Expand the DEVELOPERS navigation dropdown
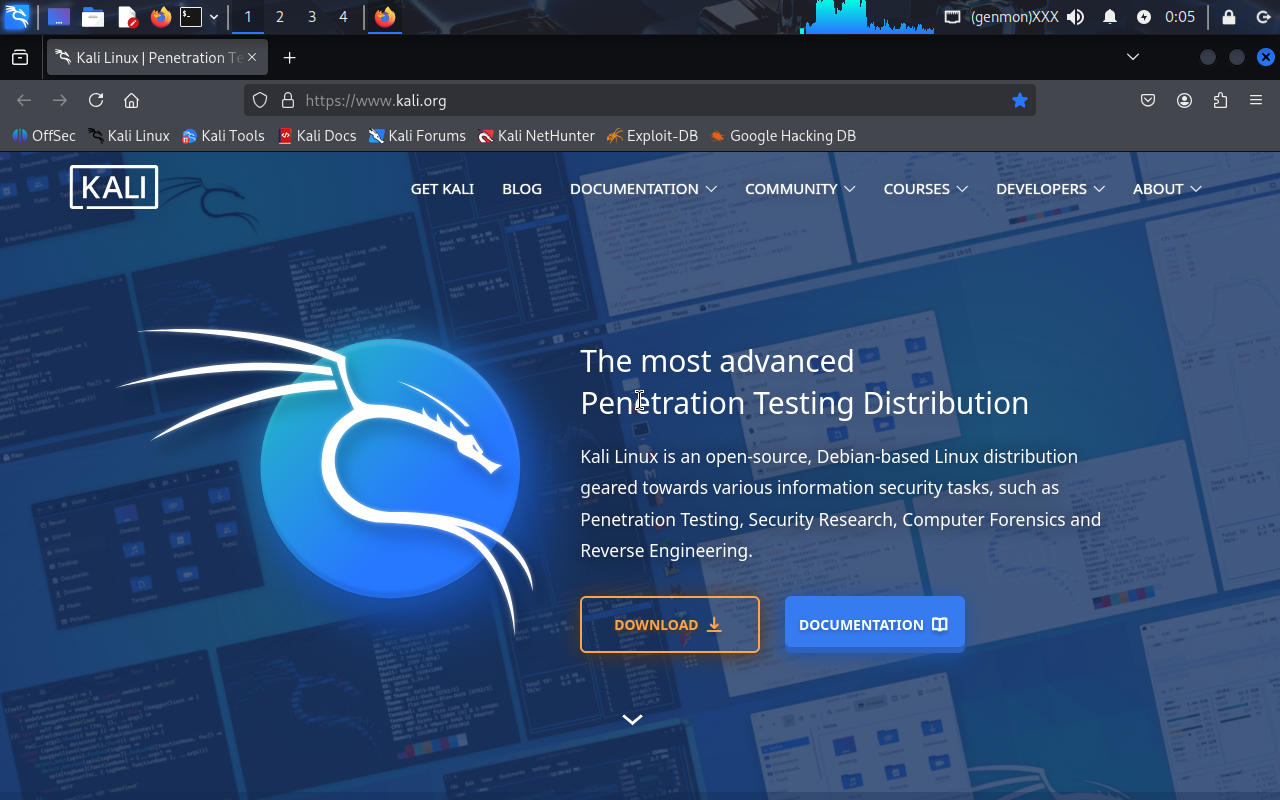1280x800 pixels. (1050, 189)
